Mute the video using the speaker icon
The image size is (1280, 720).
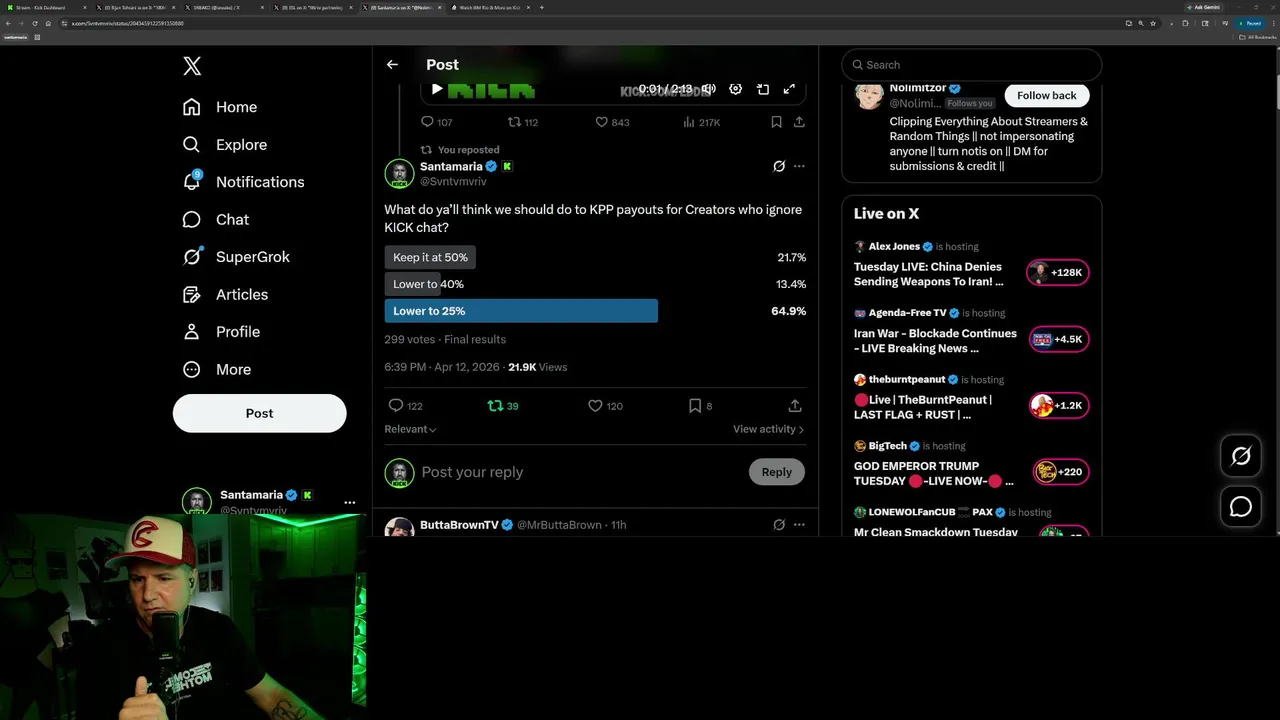[708, 89]
